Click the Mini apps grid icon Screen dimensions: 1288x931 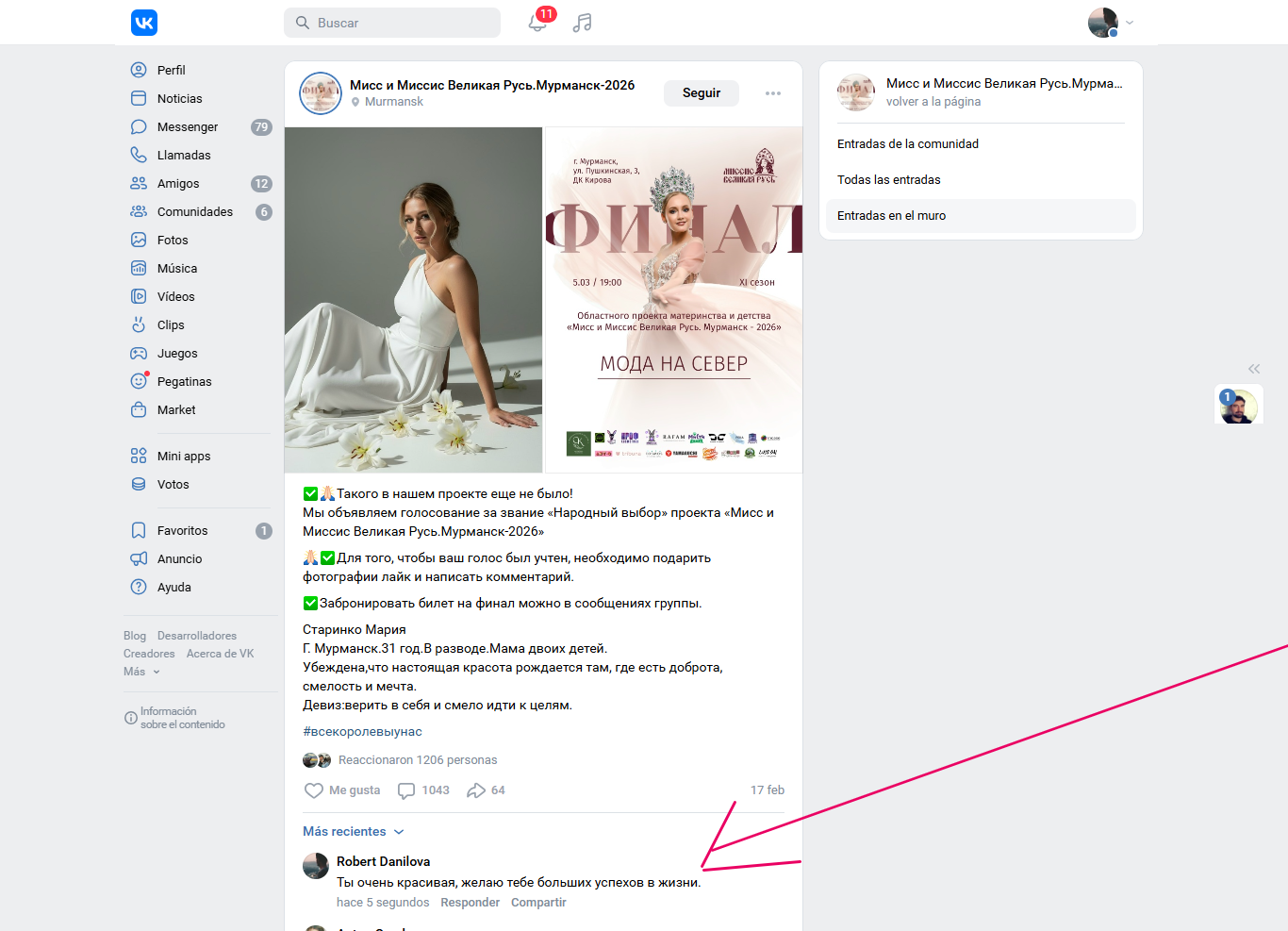139,456
